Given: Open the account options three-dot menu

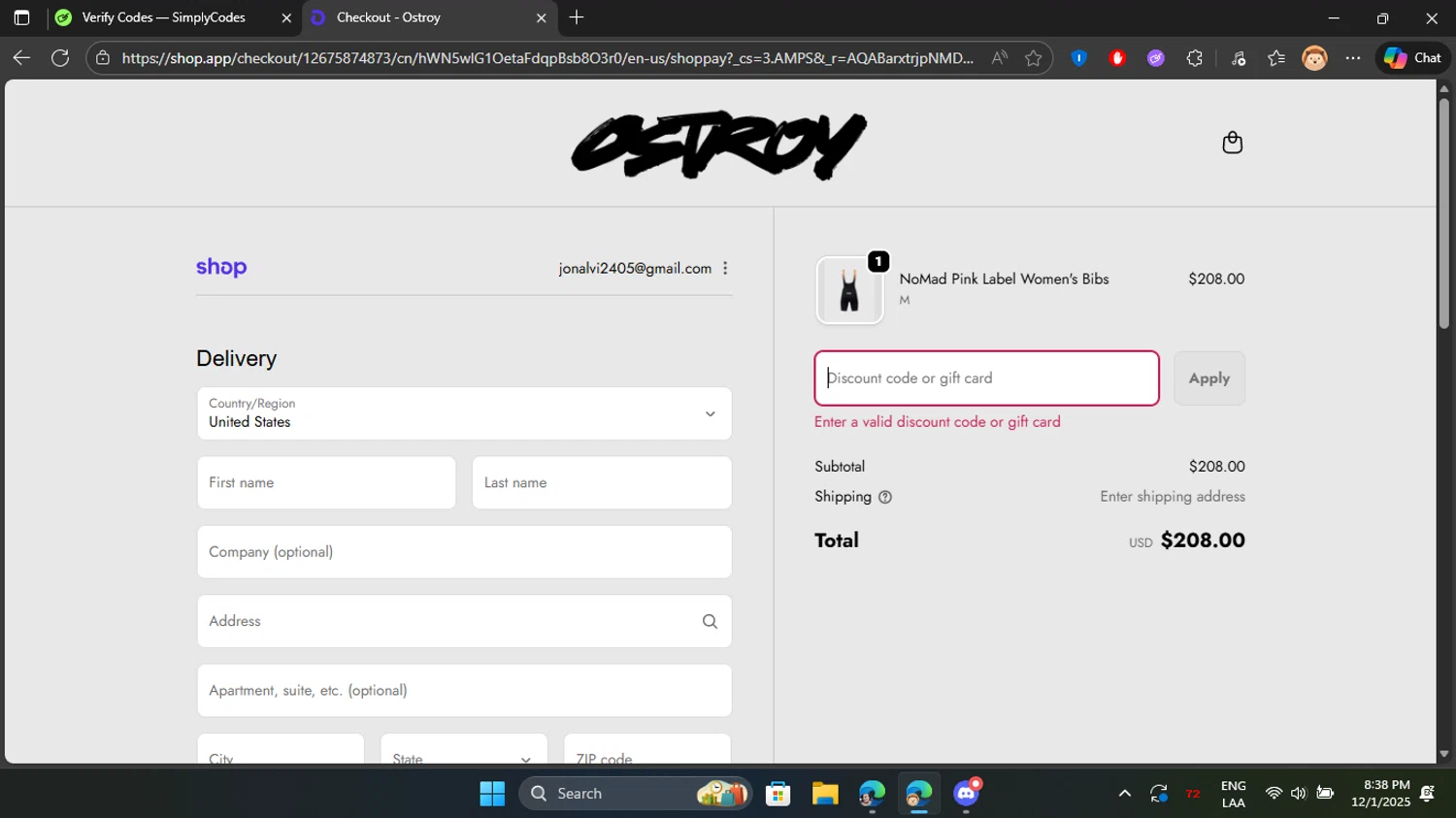Looking at the screenshot, I should click(725, 269).
